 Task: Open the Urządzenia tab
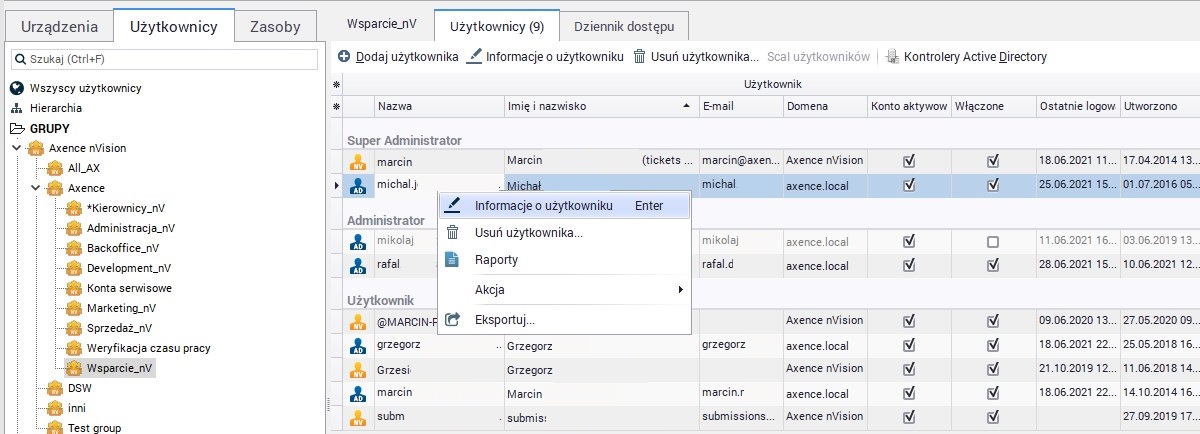tap(59, 27)
